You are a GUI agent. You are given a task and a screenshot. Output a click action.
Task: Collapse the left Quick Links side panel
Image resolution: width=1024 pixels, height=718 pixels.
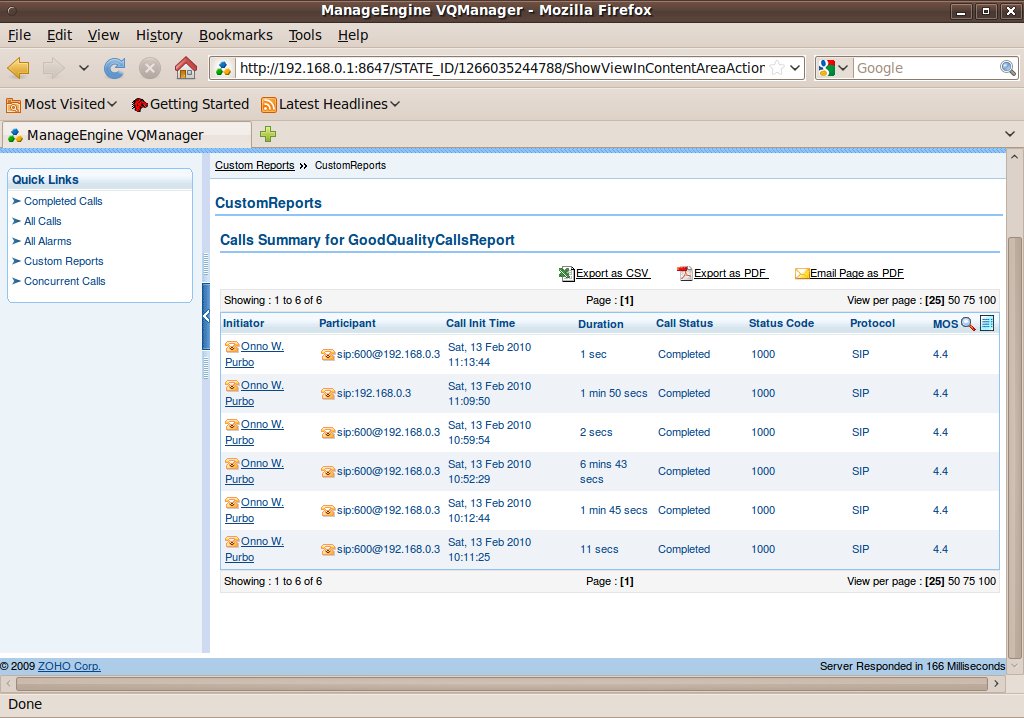[206, 316]
